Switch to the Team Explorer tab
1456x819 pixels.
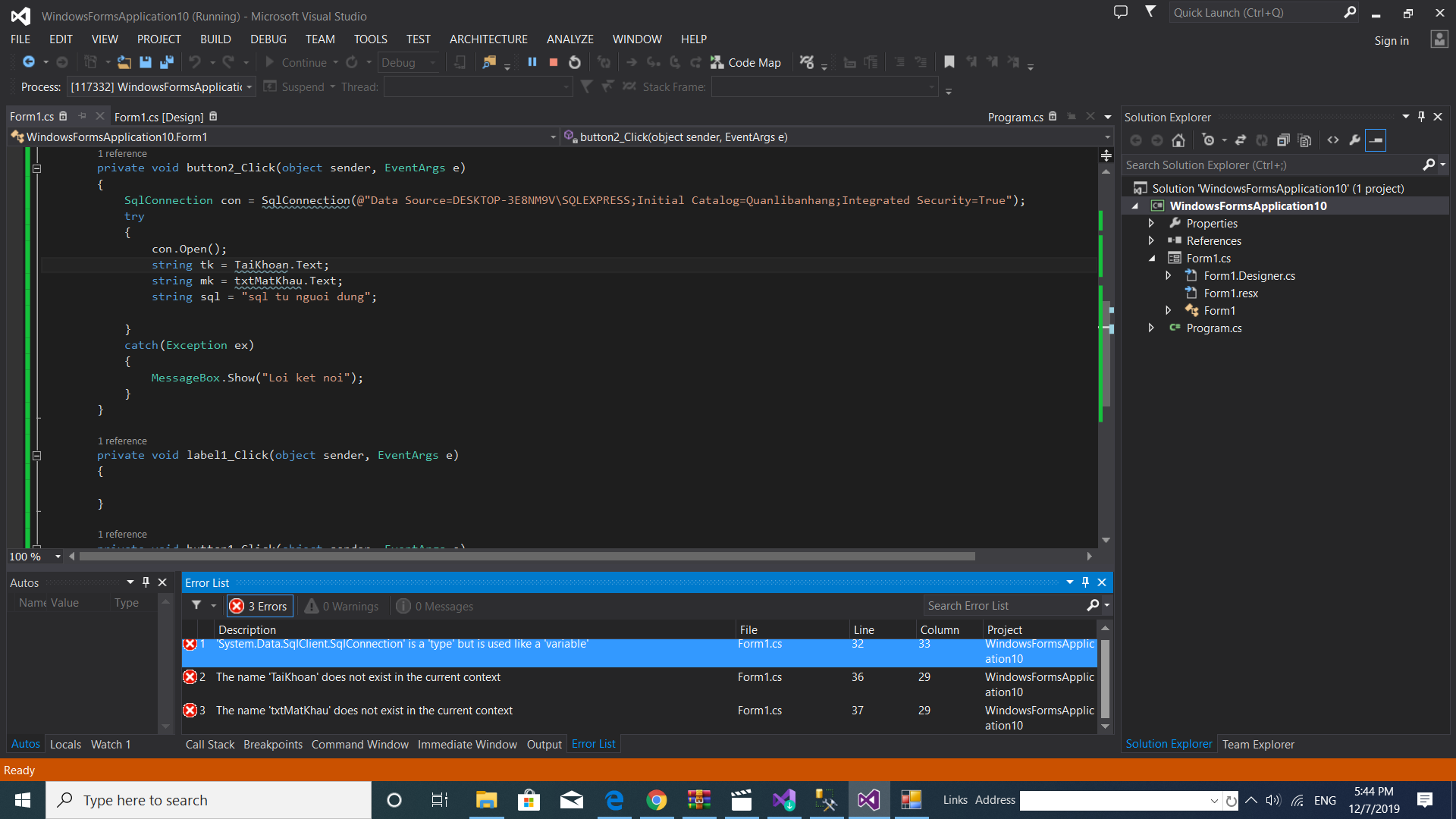click(1258, 744)
